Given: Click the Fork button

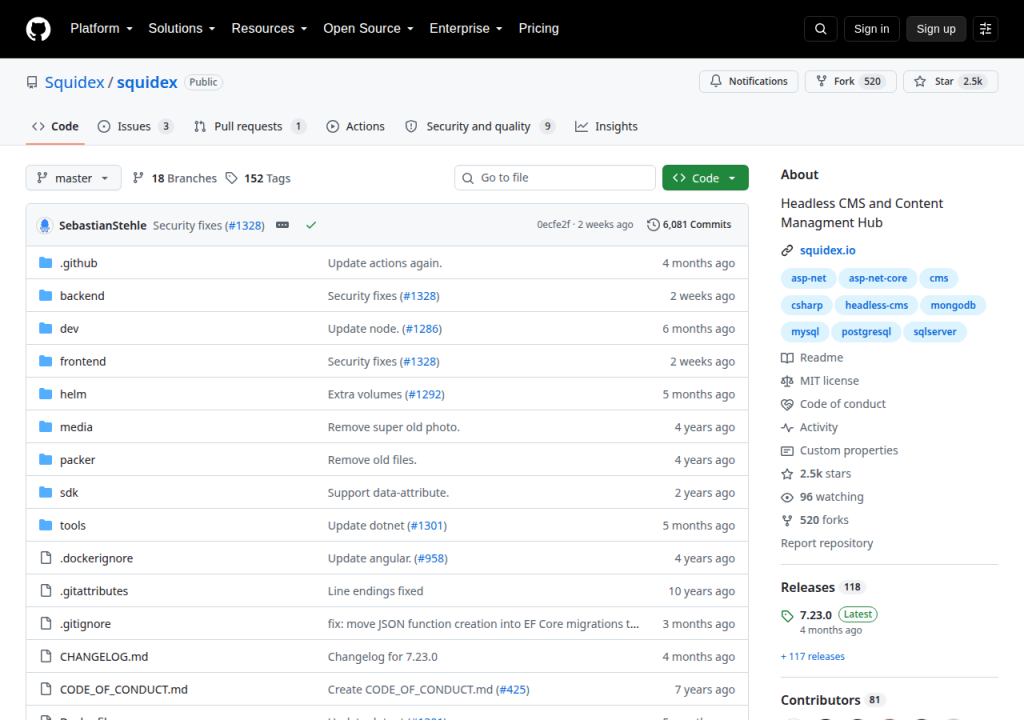Looking at the screenshot, I should point(850,81).
